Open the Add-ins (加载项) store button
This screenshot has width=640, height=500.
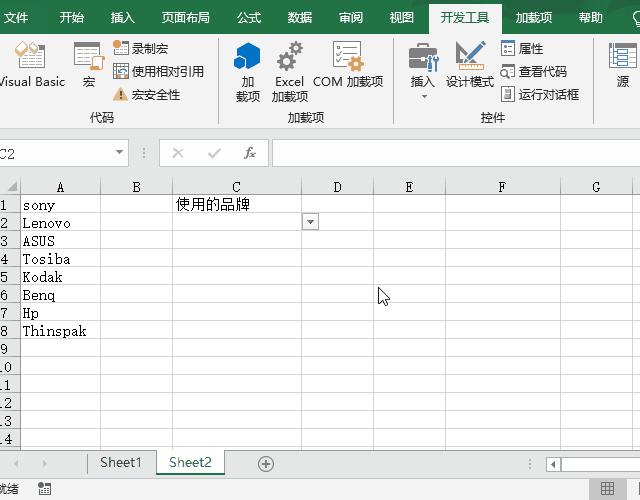[247, 72]
